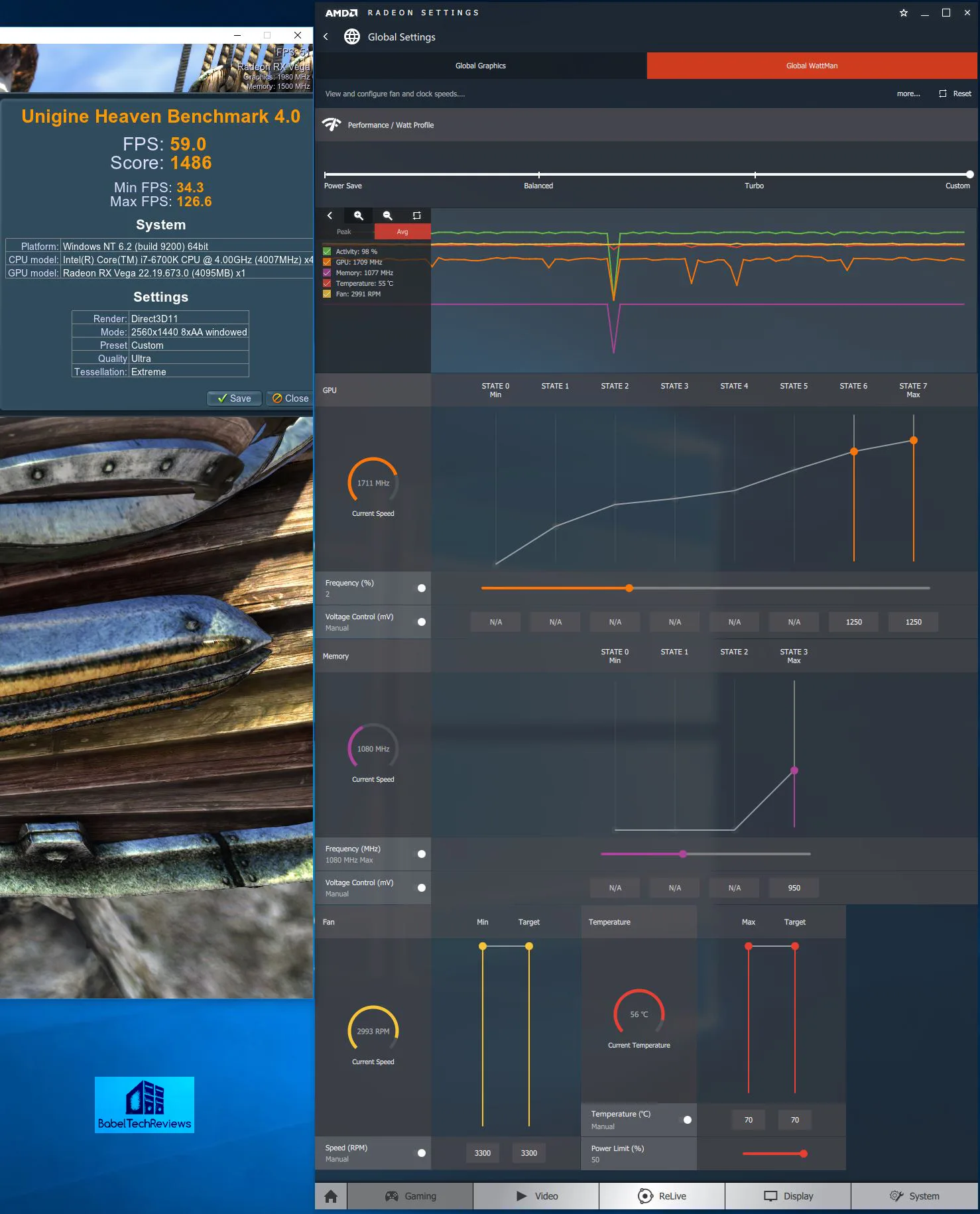Collapse the monitoring graph legend arrow

pyautogui.click(x=330, y=215)
